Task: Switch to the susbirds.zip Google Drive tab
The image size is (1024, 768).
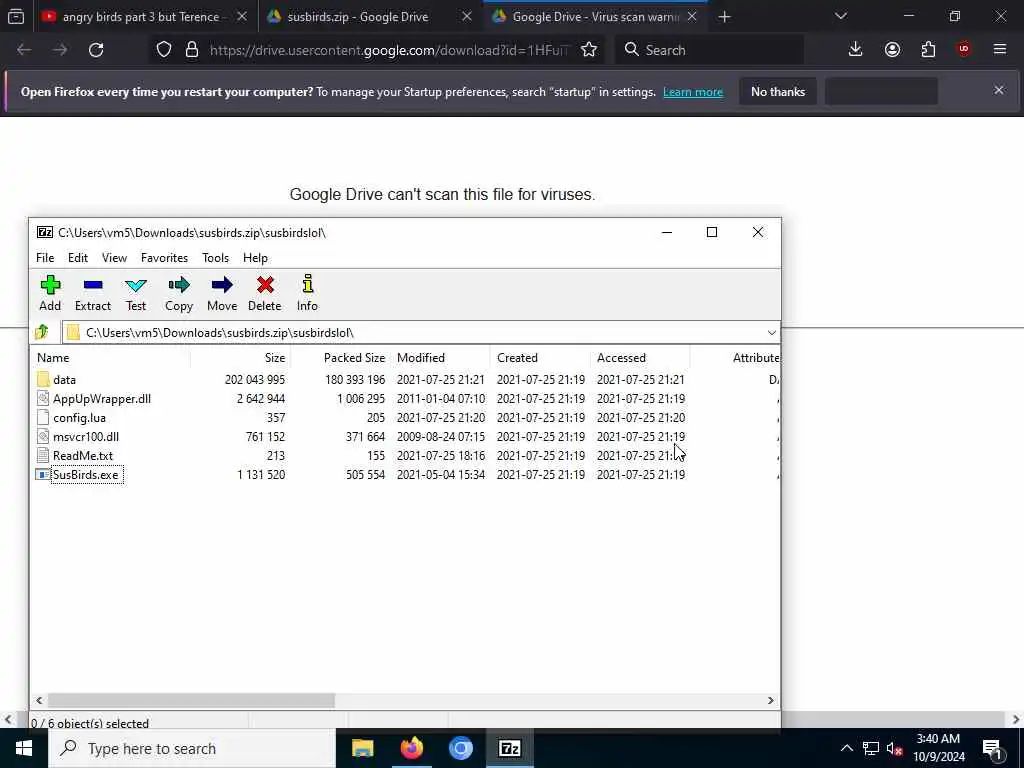Action: coord(358,17)
